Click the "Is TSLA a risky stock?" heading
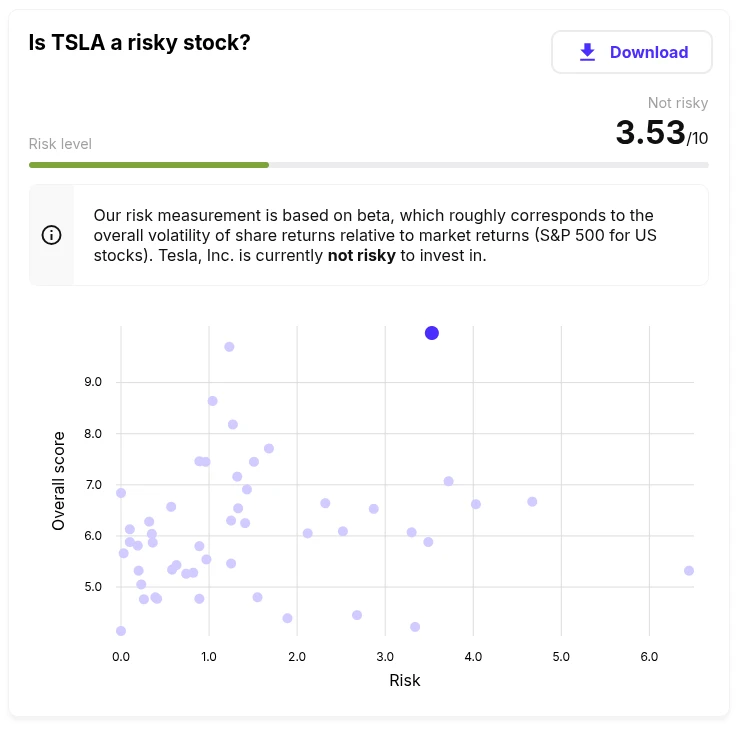The image size is (741, 729). tap(140, 43)
